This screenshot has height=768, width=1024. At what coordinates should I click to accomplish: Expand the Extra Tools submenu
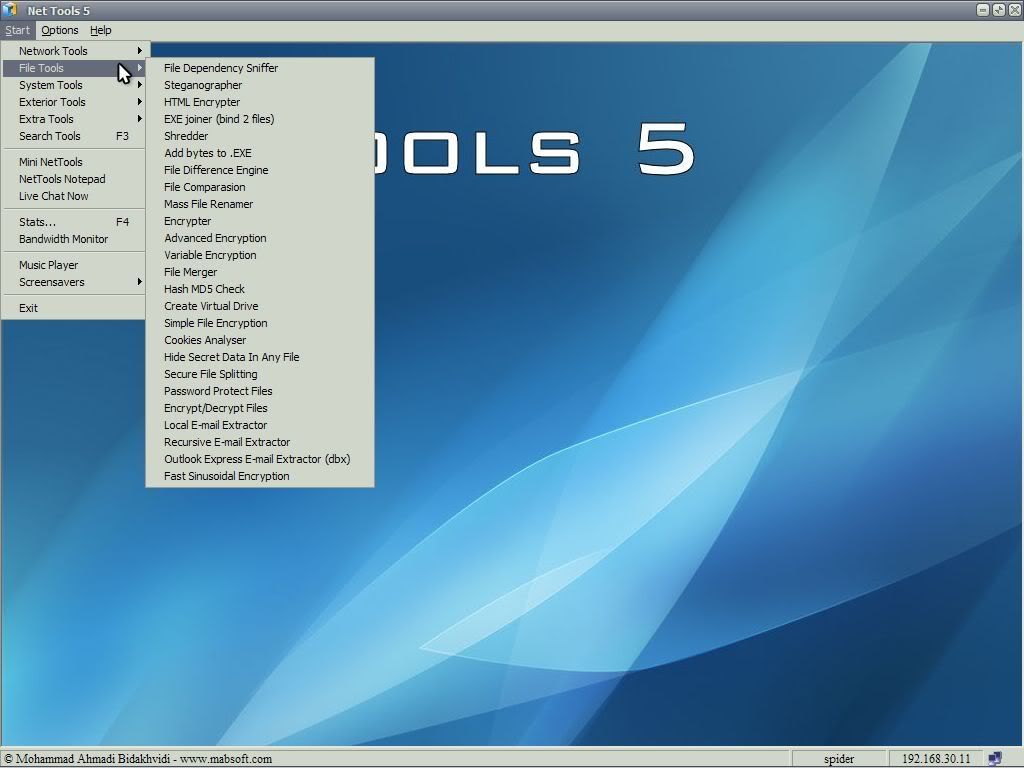74,119
